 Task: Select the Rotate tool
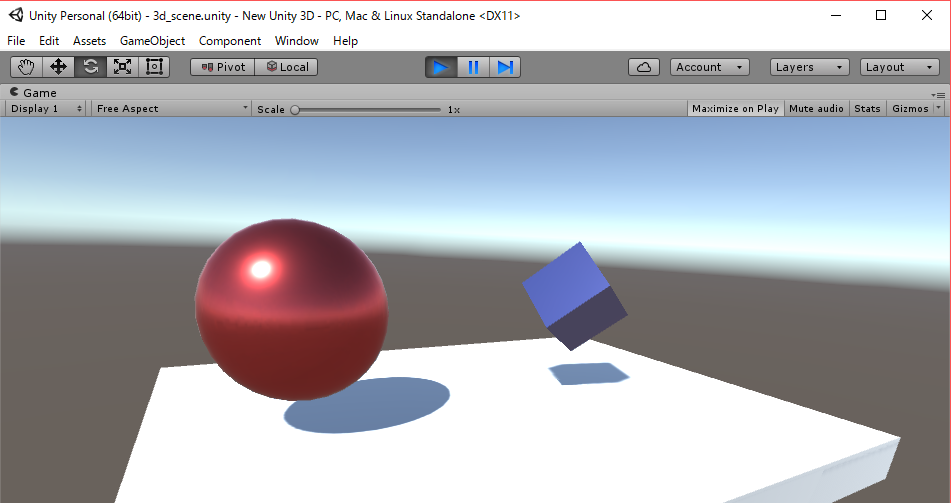point(91,67)
